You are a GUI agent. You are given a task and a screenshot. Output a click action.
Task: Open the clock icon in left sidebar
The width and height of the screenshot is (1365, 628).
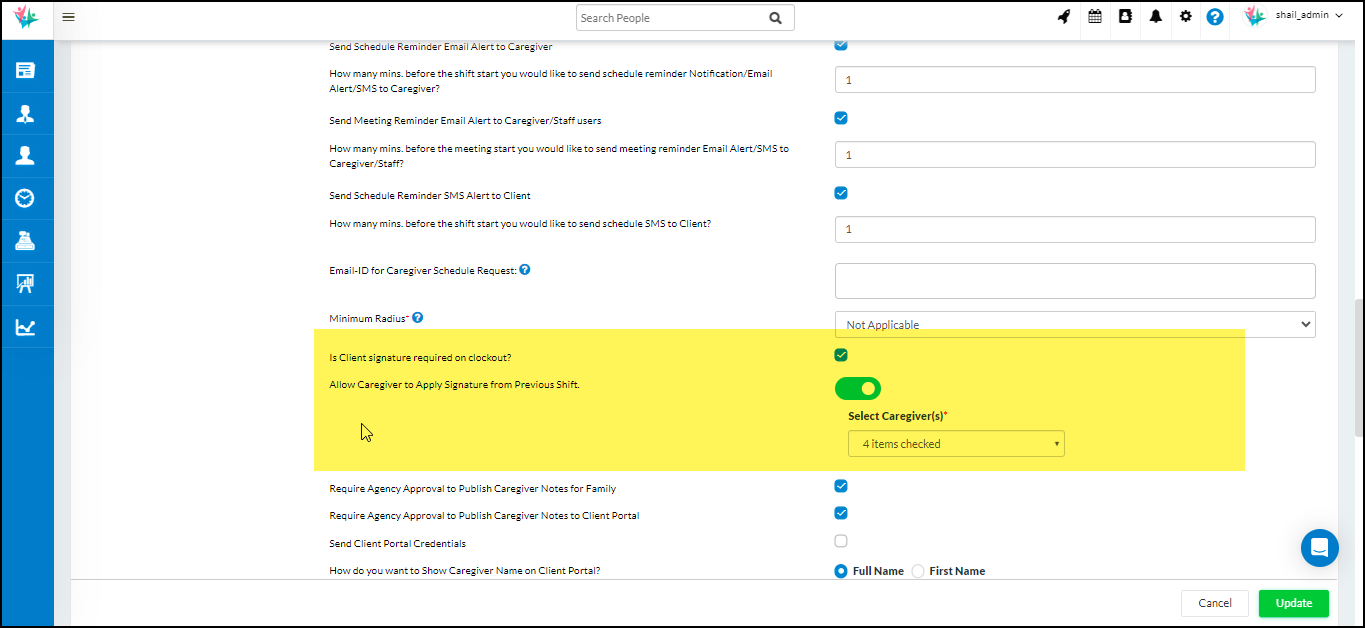pos(25,198)
